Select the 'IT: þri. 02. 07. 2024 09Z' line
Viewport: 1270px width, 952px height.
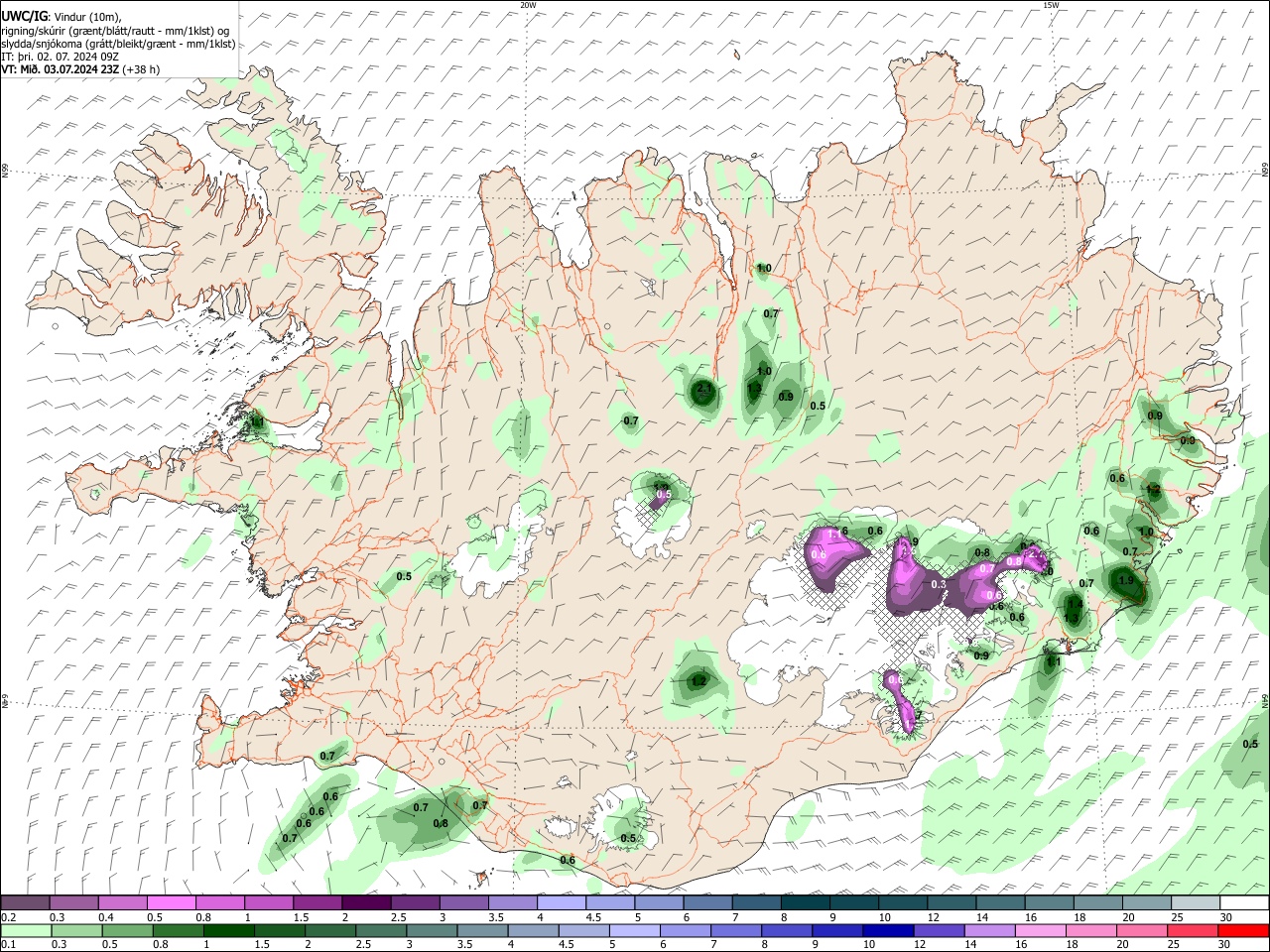click(60, 57)
